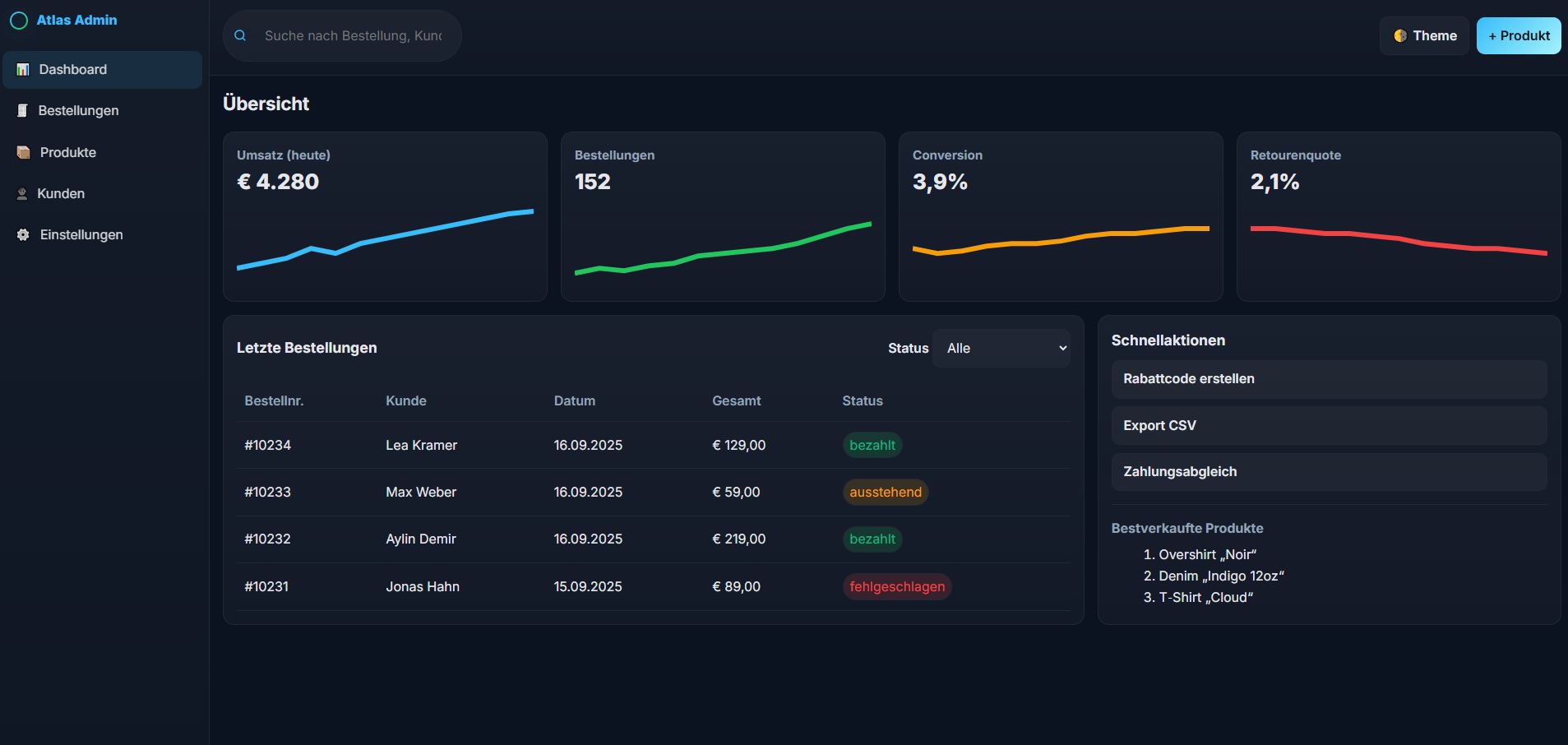This screenshot has height=745, width=1568.
Task: Click the half-moon icon on Theme button
Action: [1399, 36]
